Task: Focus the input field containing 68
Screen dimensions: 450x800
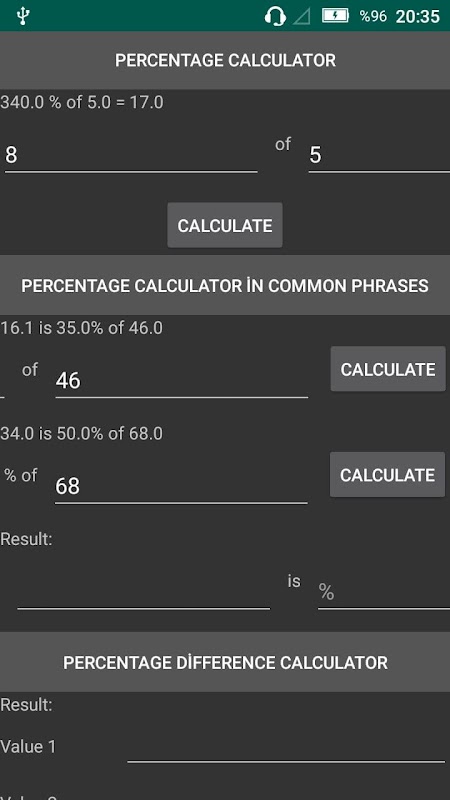Action: tap(181, 486)
